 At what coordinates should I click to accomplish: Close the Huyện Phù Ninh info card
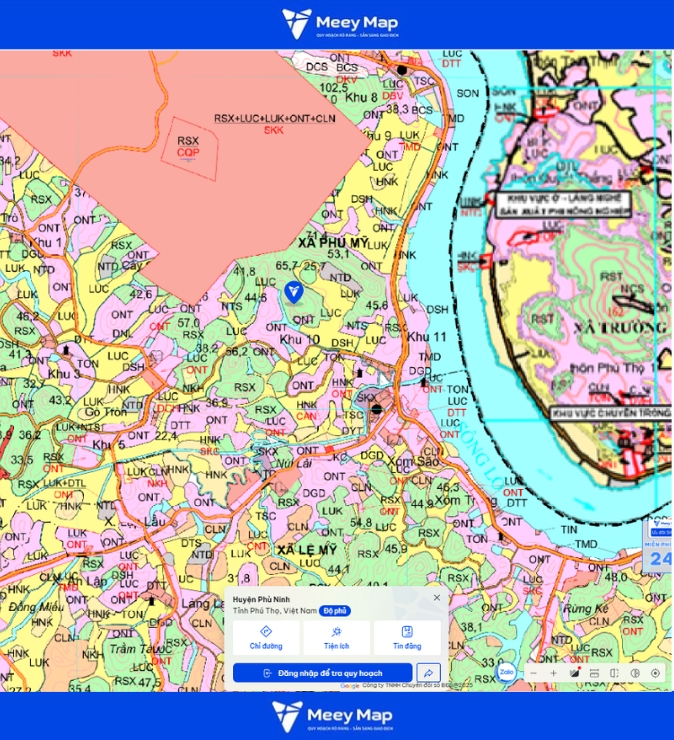[x=437, y=597]
